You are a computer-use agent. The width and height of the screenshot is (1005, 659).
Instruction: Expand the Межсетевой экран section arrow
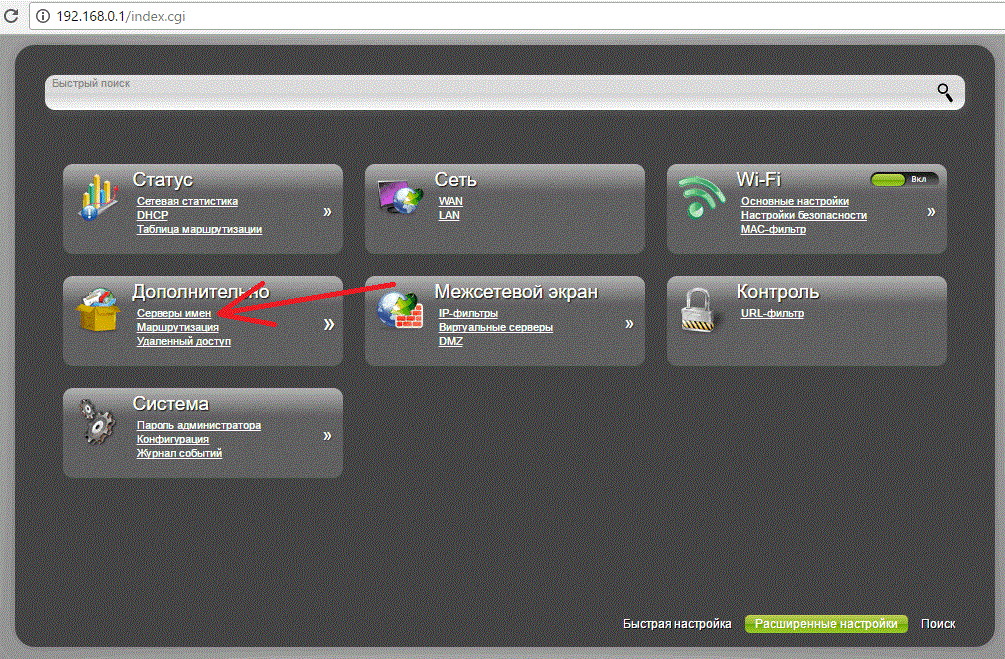tap(629, 324)
